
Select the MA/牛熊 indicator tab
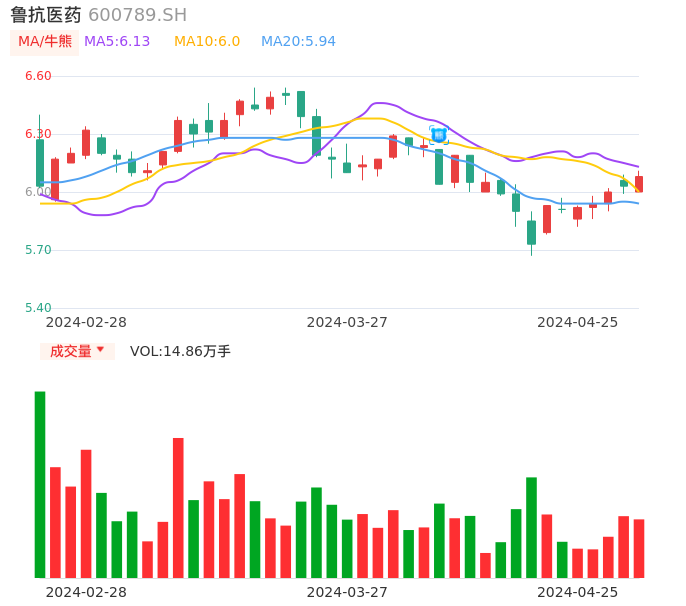pos(45,42)
